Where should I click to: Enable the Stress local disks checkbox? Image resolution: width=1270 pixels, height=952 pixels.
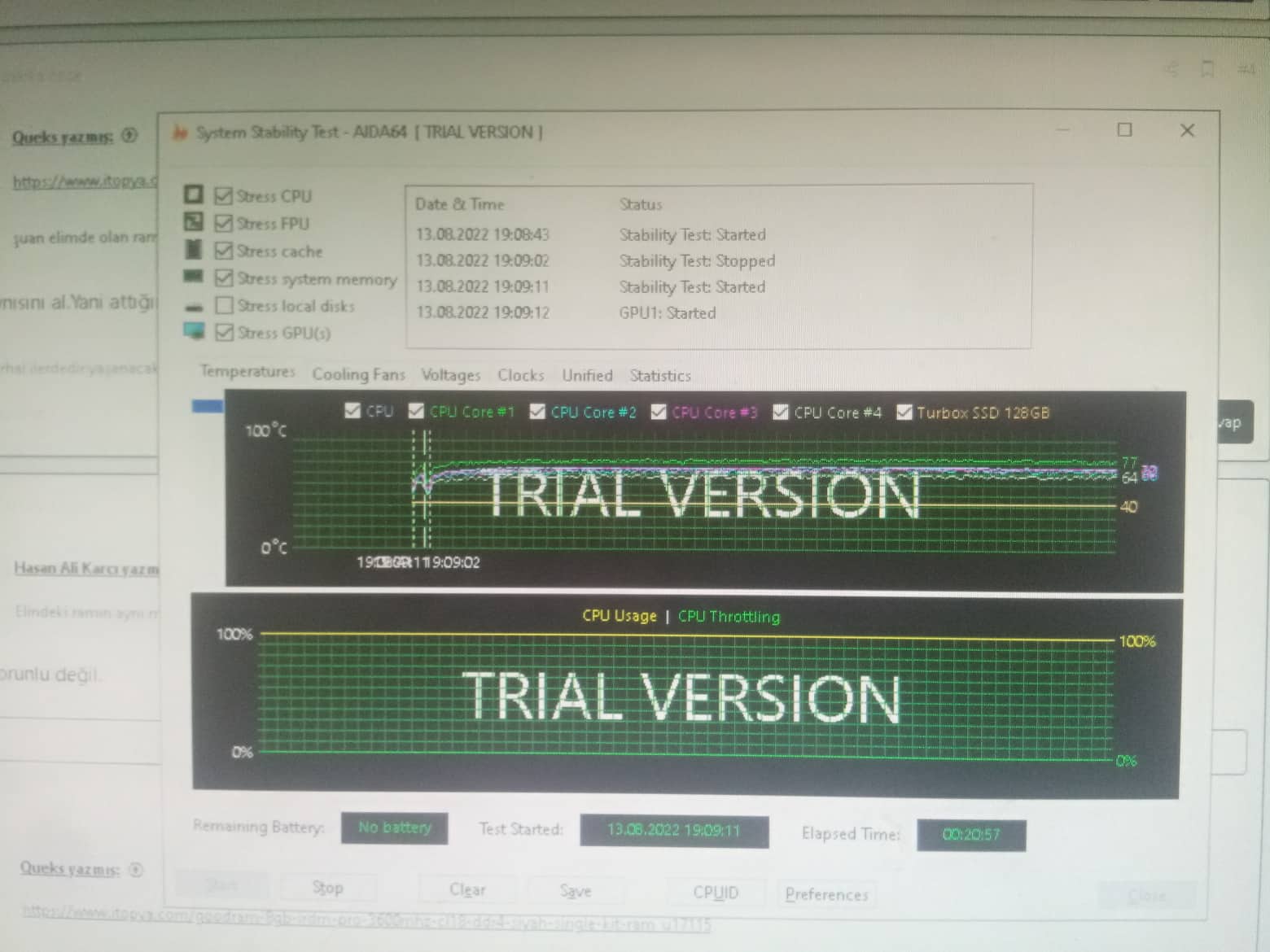point(224,305)
